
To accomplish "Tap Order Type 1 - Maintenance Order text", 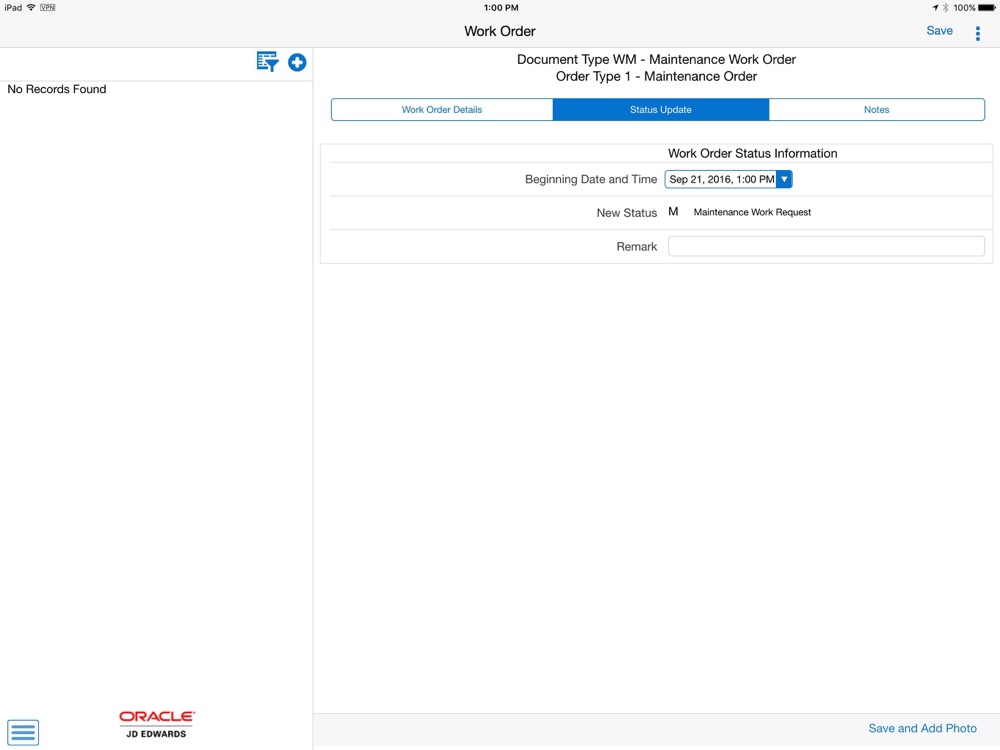I will [656, 77].
